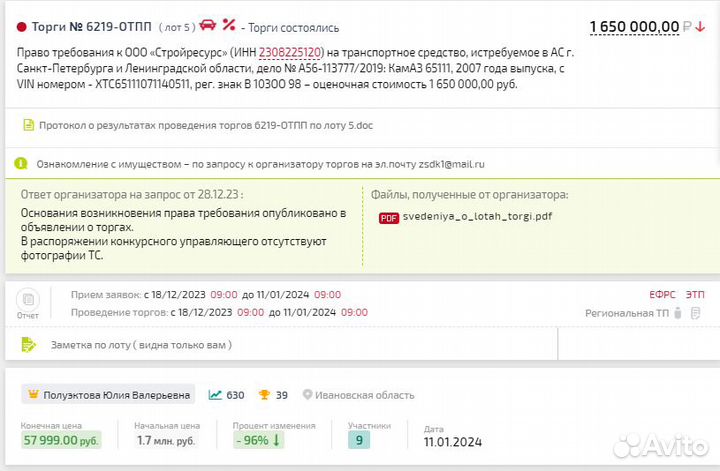Click the PDF icon for svedeniya_o_lotah_torgi
This screenshot has width=720, height=471.
pos(388,216)
